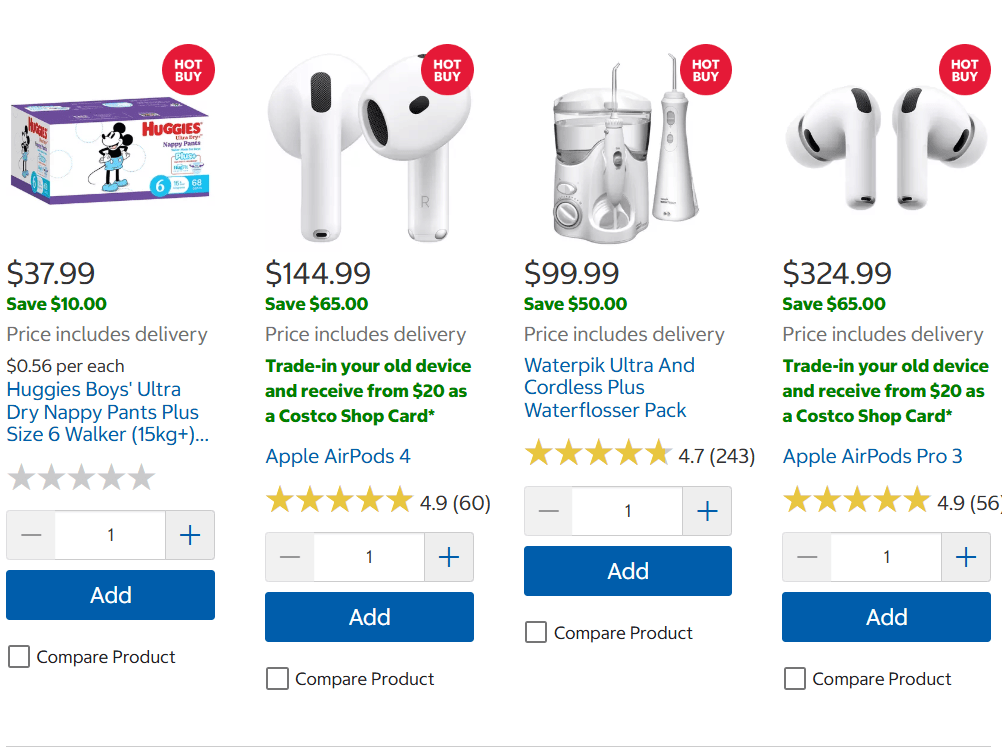The image size is (1002, 754).
Task: Increase quantity for Huggies Nappy Pants
Action: point(190,535)
